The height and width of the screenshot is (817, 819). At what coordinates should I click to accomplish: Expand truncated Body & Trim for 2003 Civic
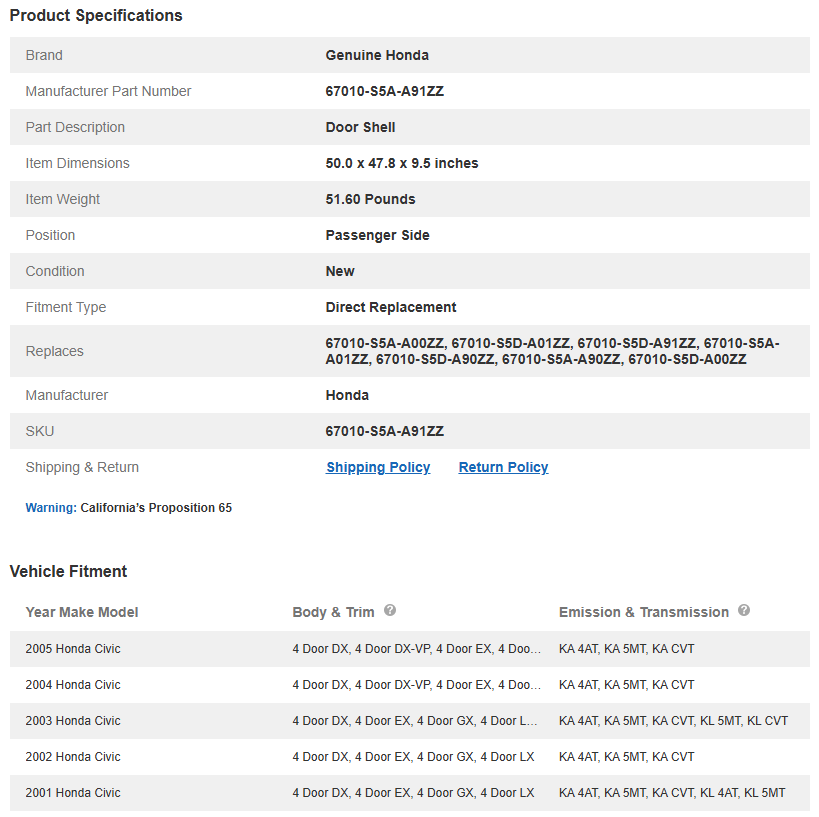tap(415, 721)
